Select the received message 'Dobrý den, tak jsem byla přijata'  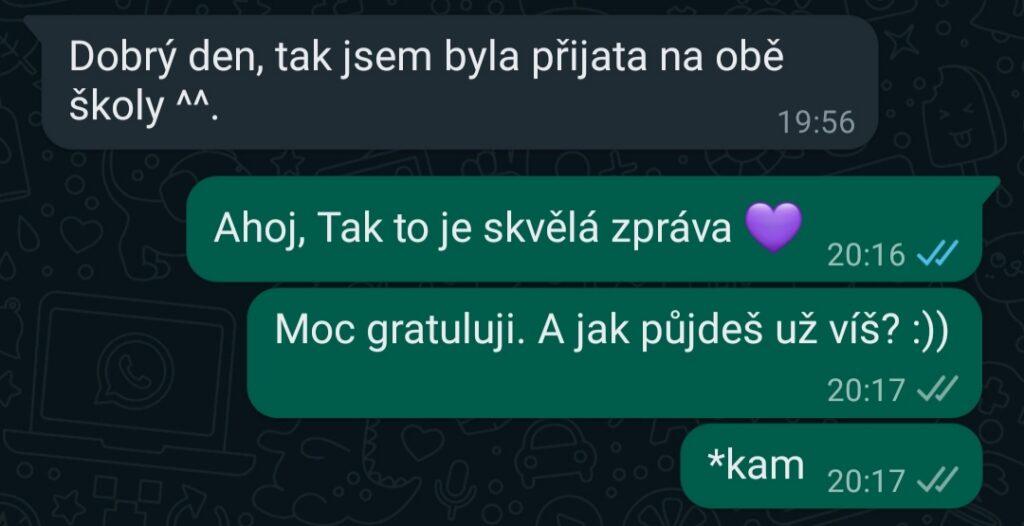pyautogui.click(x=459, y=82)
